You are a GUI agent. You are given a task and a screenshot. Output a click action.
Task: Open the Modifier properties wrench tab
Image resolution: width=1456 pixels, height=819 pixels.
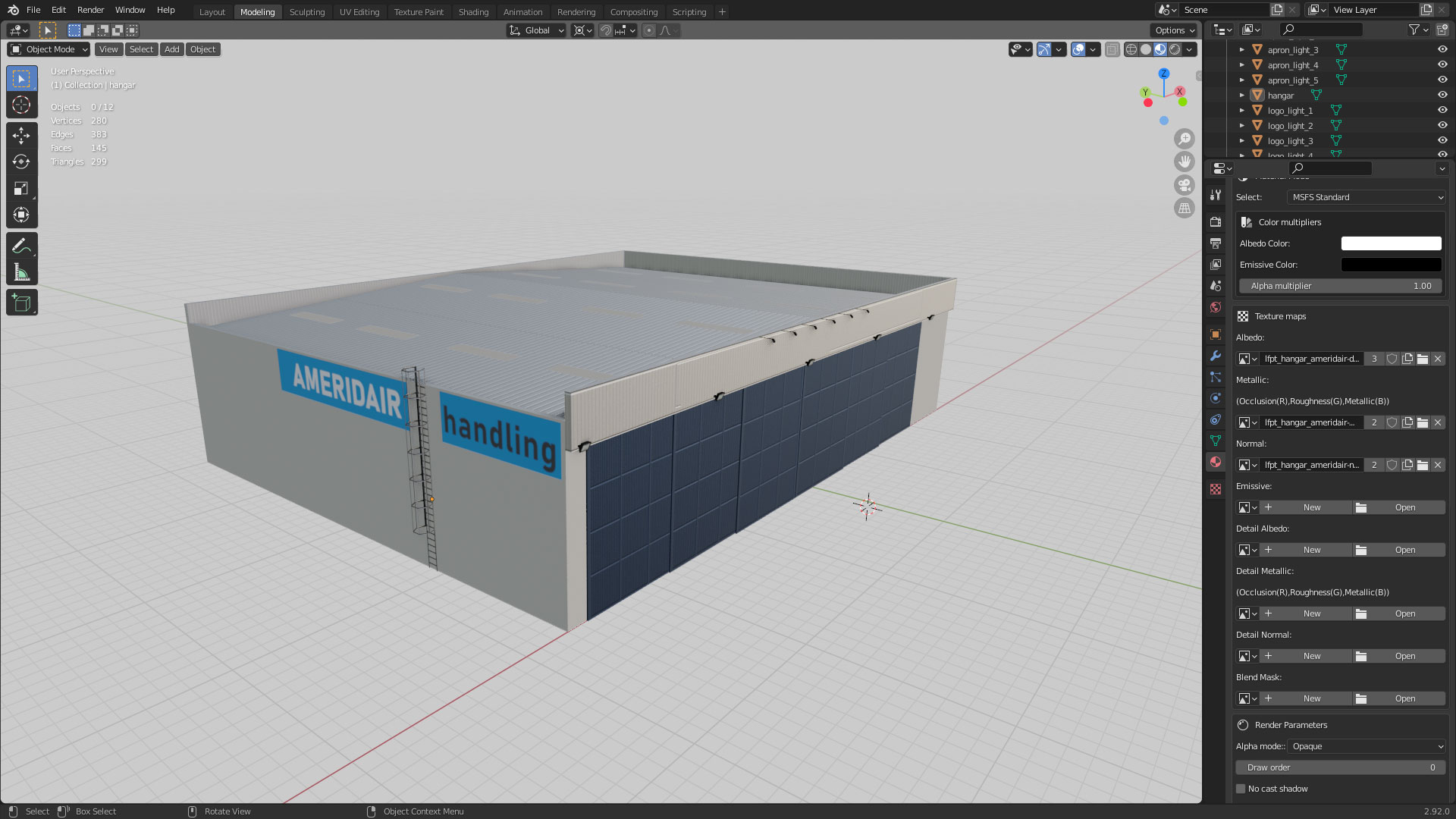(1216, 356)
